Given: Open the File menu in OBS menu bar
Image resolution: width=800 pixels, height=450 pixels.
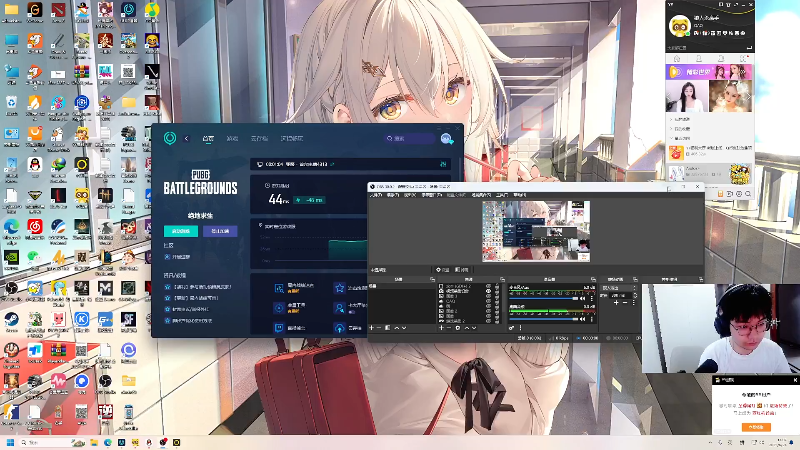Looking at the screenshot, I should coord(376,195).
